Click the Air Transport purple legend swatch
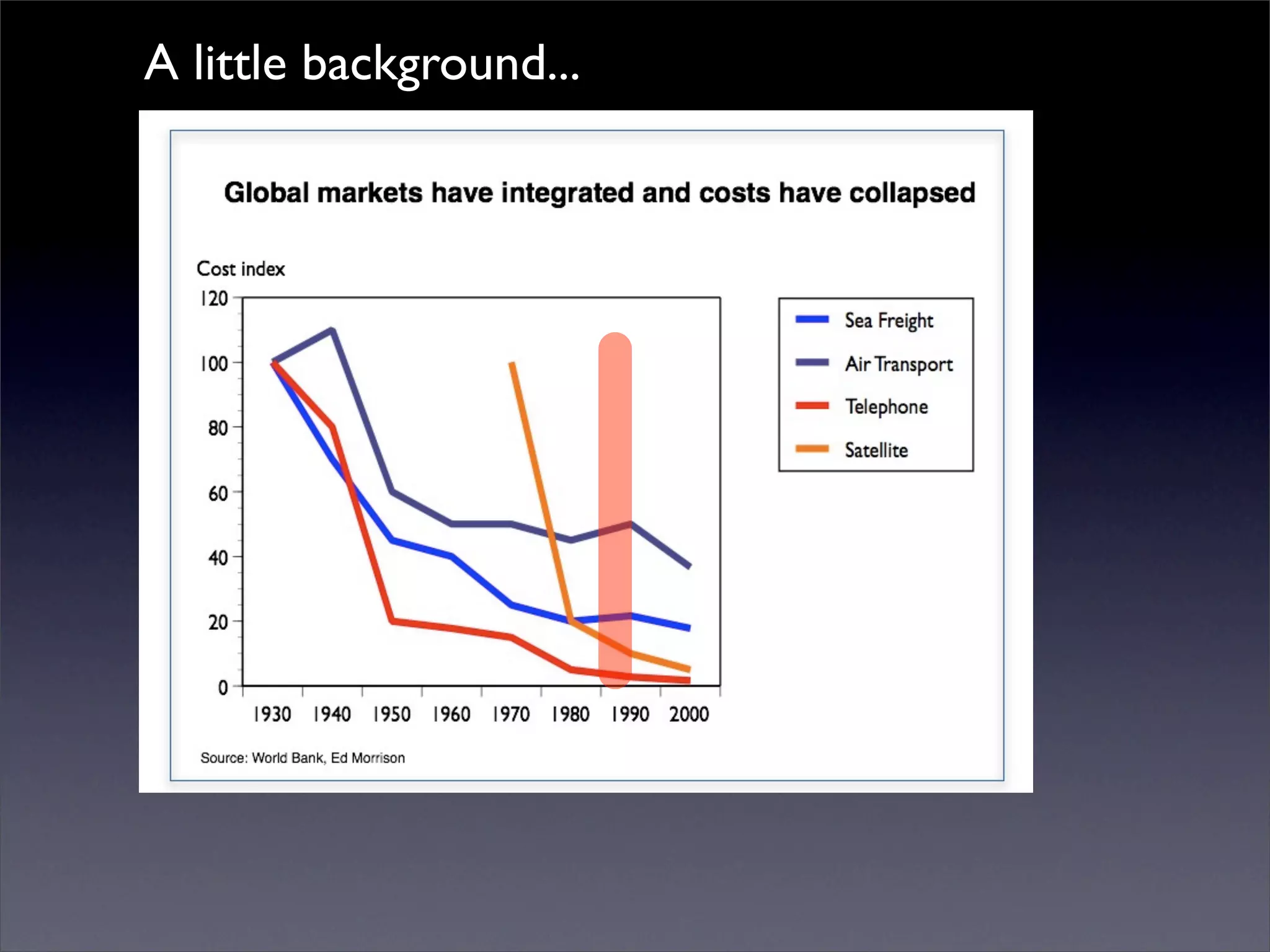 812,363
